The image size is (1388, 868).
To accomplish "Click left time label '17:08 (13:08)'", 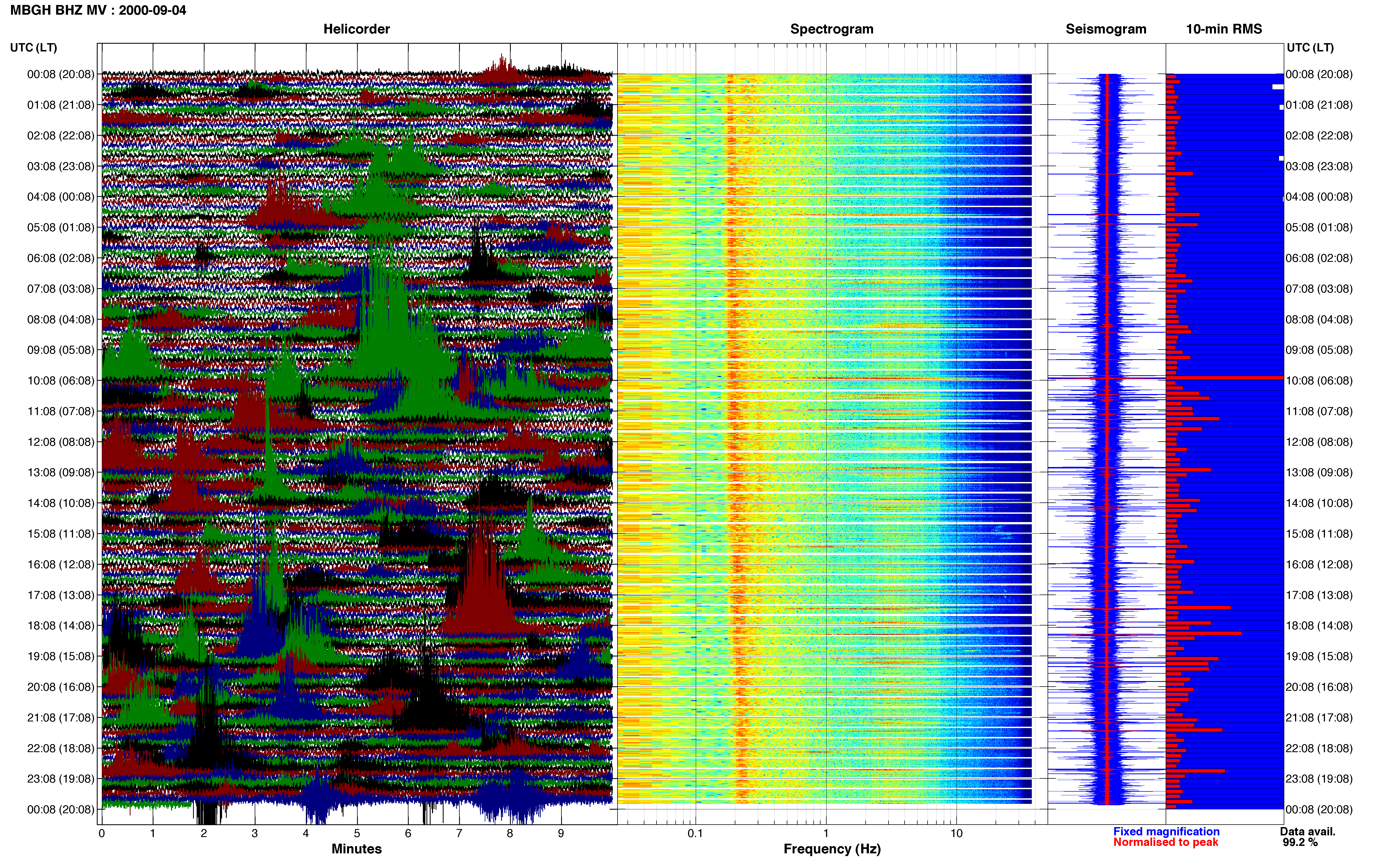I will pos(61,595).
